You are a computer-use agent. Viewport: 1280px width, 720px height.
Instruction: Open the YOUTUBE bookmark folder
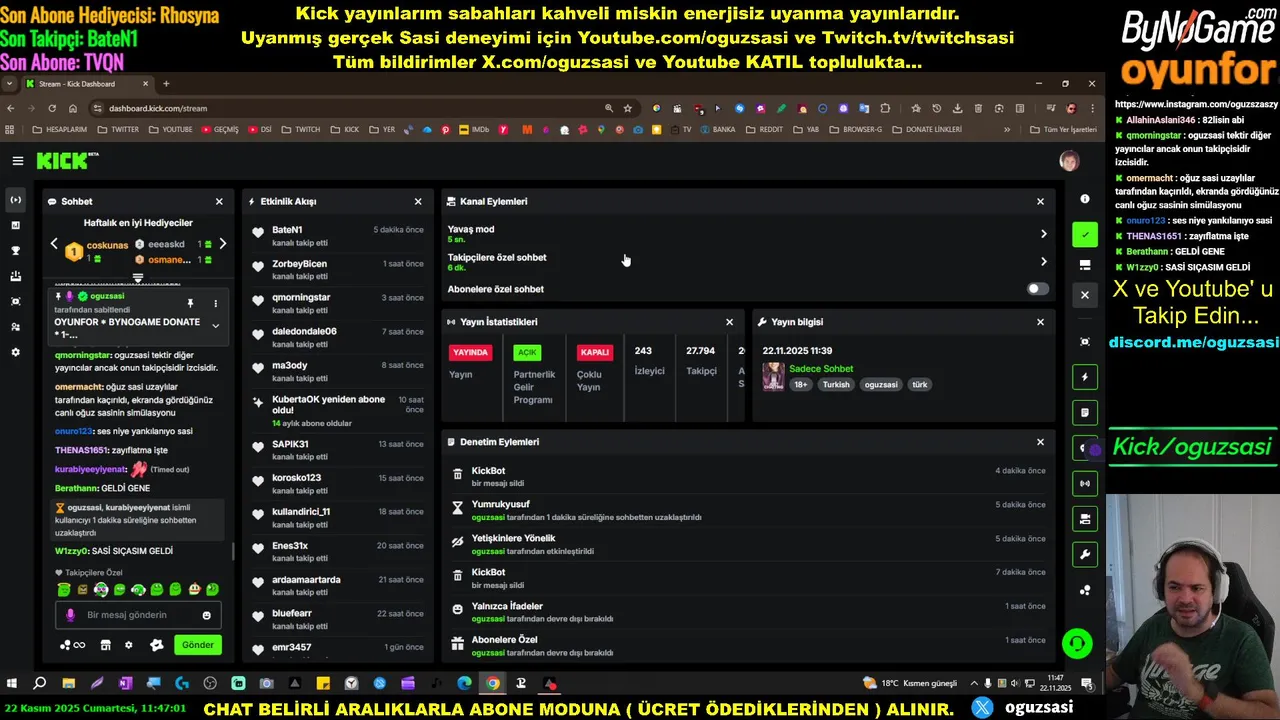tap(170, 129)
